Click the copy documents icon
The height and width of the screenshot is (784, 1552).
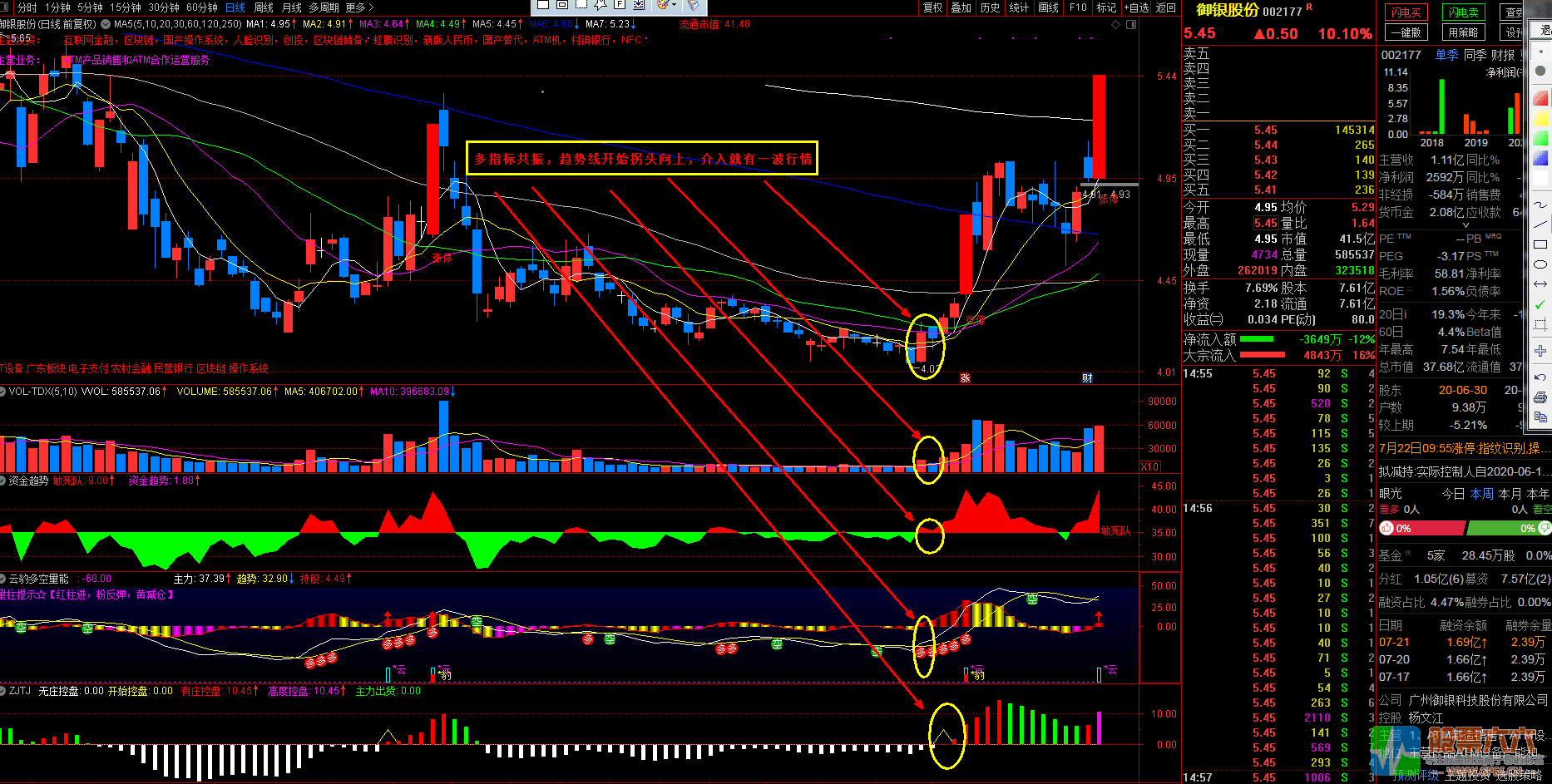pos(1540,417)
